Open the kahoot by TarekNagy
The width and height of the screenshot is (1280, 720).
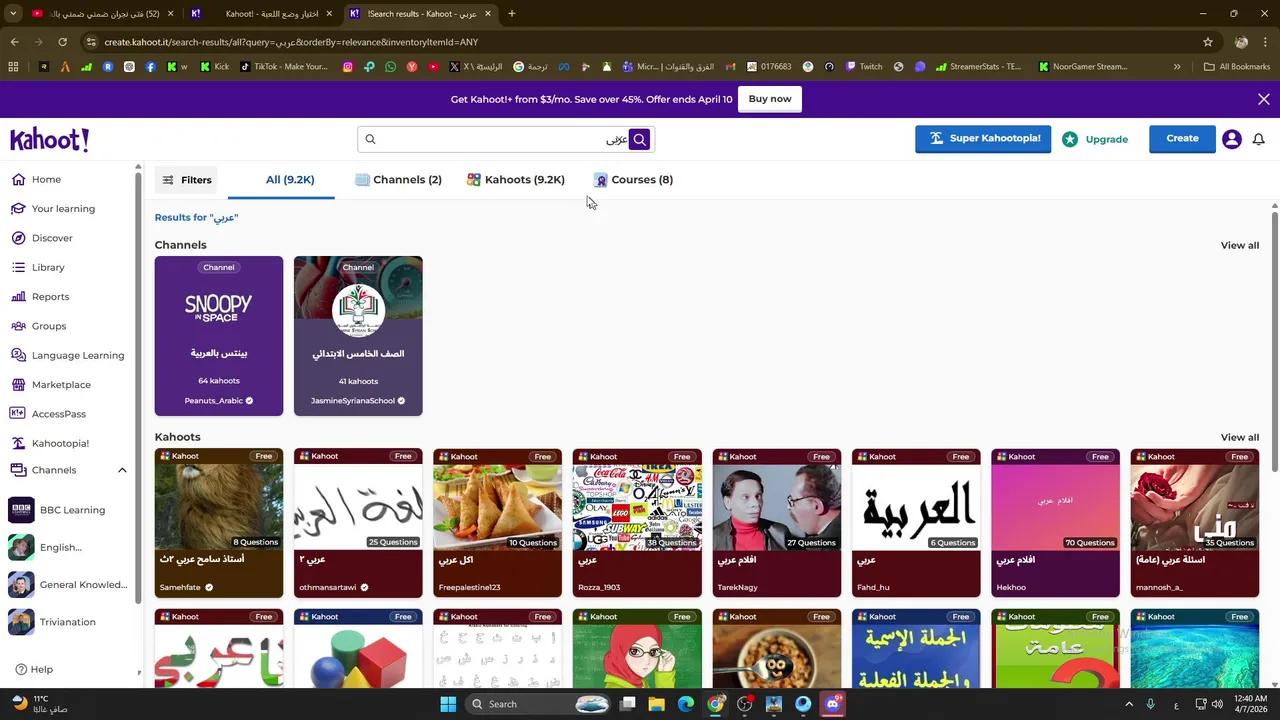pos(776,523)
